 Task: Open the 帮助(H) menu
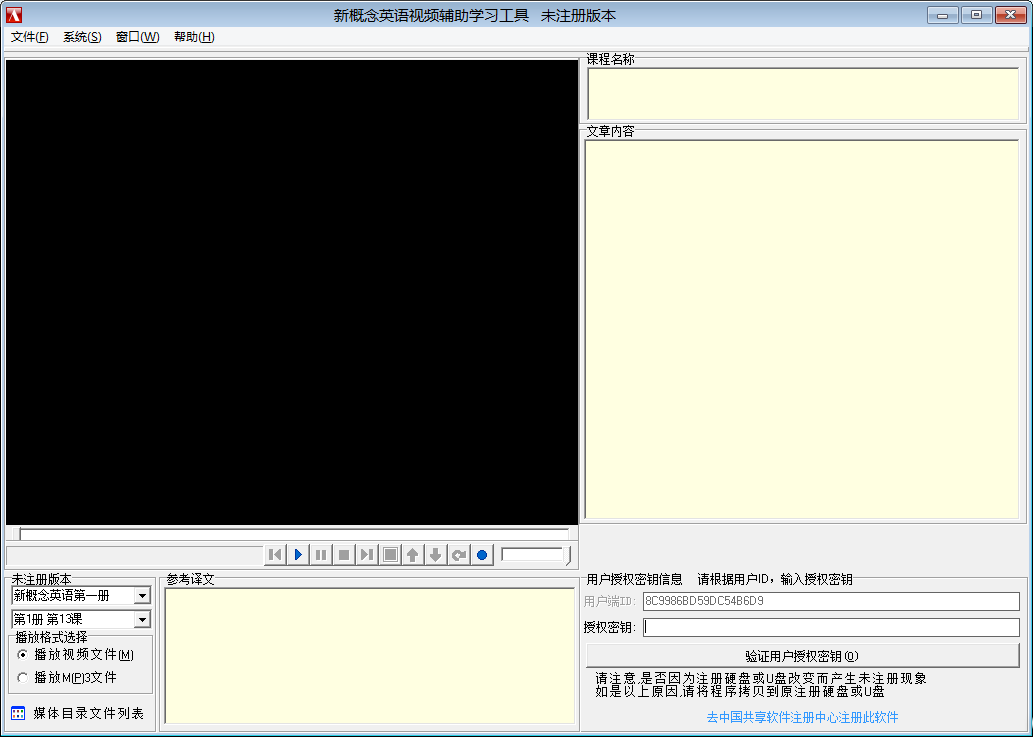pos(194,37)
